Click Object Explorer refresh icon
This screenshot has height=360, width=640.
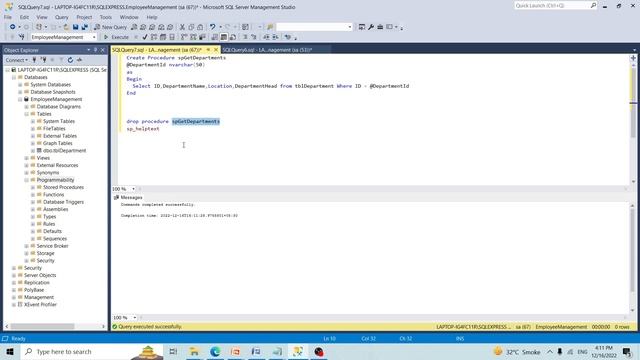coord(70,60)
